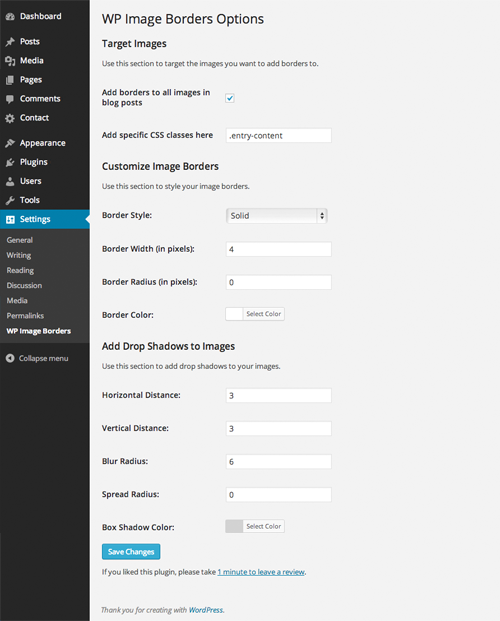Click the Border Radius input field
Viewport: 500px width, 621px height.
click(279, 282)
